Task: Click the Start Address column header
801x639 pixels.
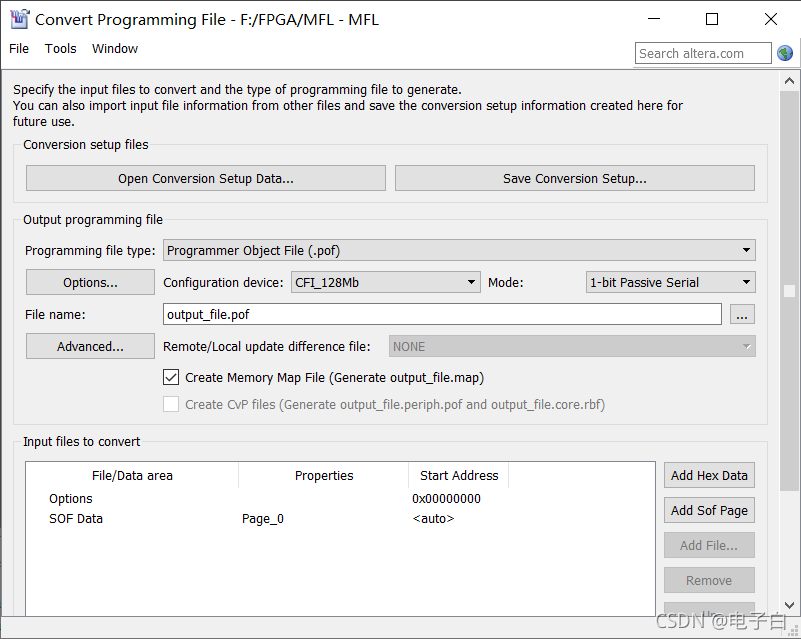Action: [459, 476]
